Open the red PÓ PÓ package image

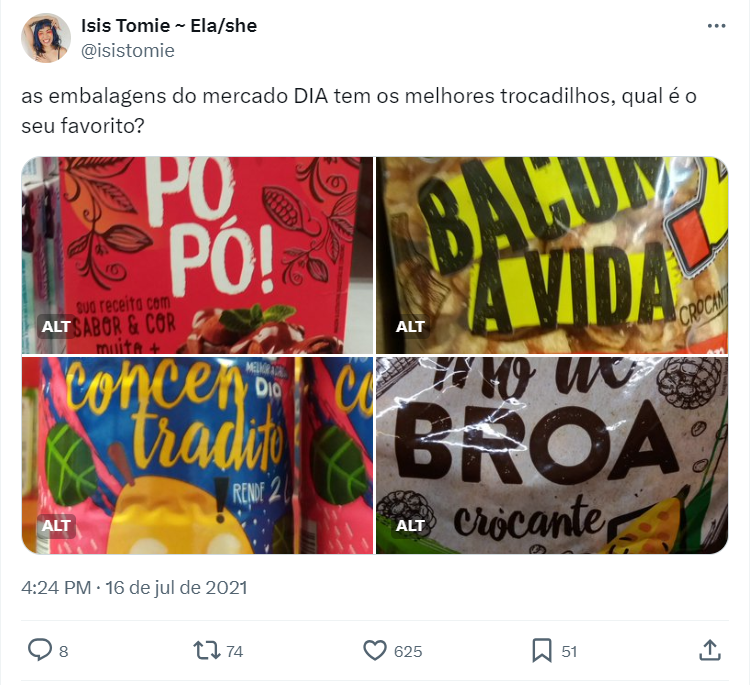pos(197,255)
